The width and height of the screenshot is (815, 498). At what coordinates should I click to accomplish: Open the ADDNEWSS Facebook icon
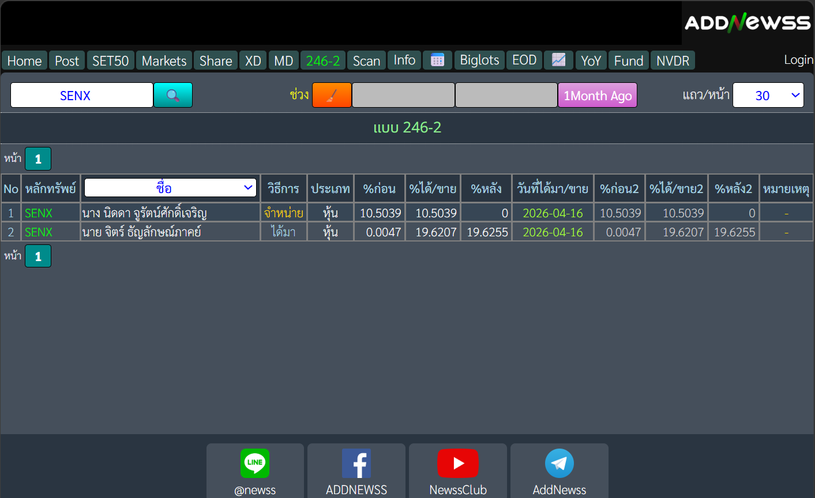(x=356, y=464)
